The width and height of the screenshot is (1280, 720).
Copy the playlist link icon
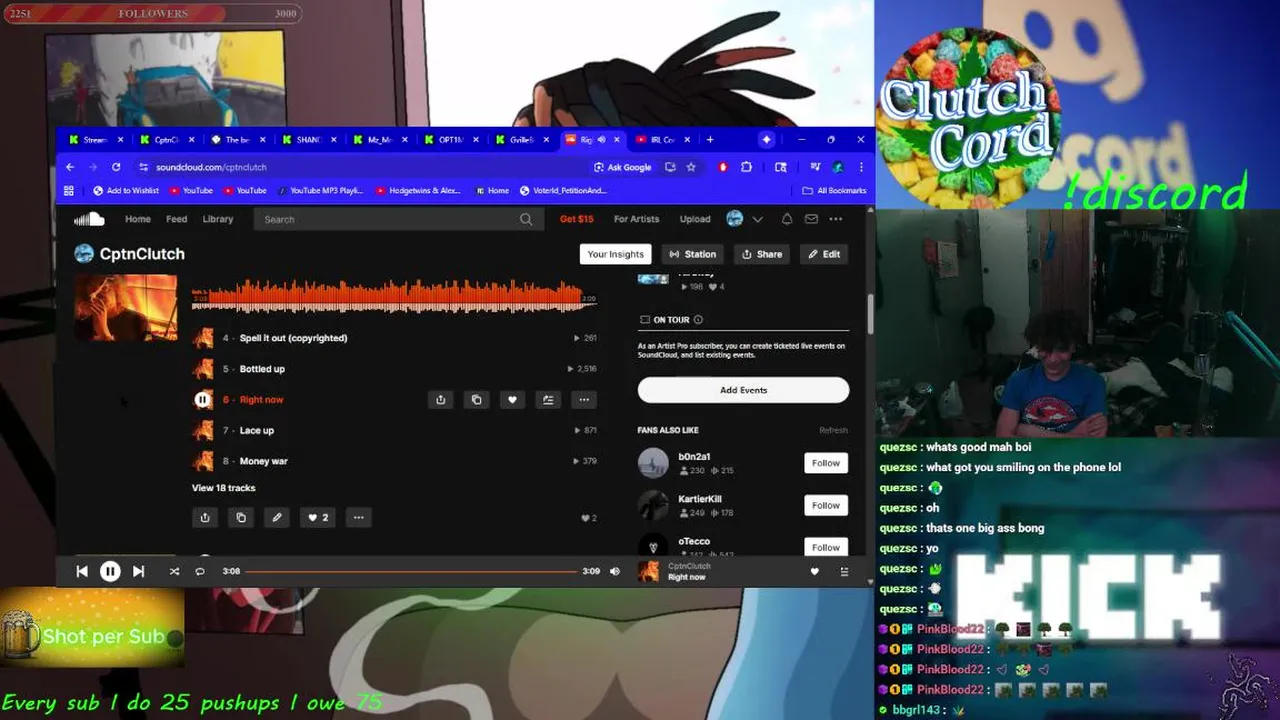tap(241, 518)
